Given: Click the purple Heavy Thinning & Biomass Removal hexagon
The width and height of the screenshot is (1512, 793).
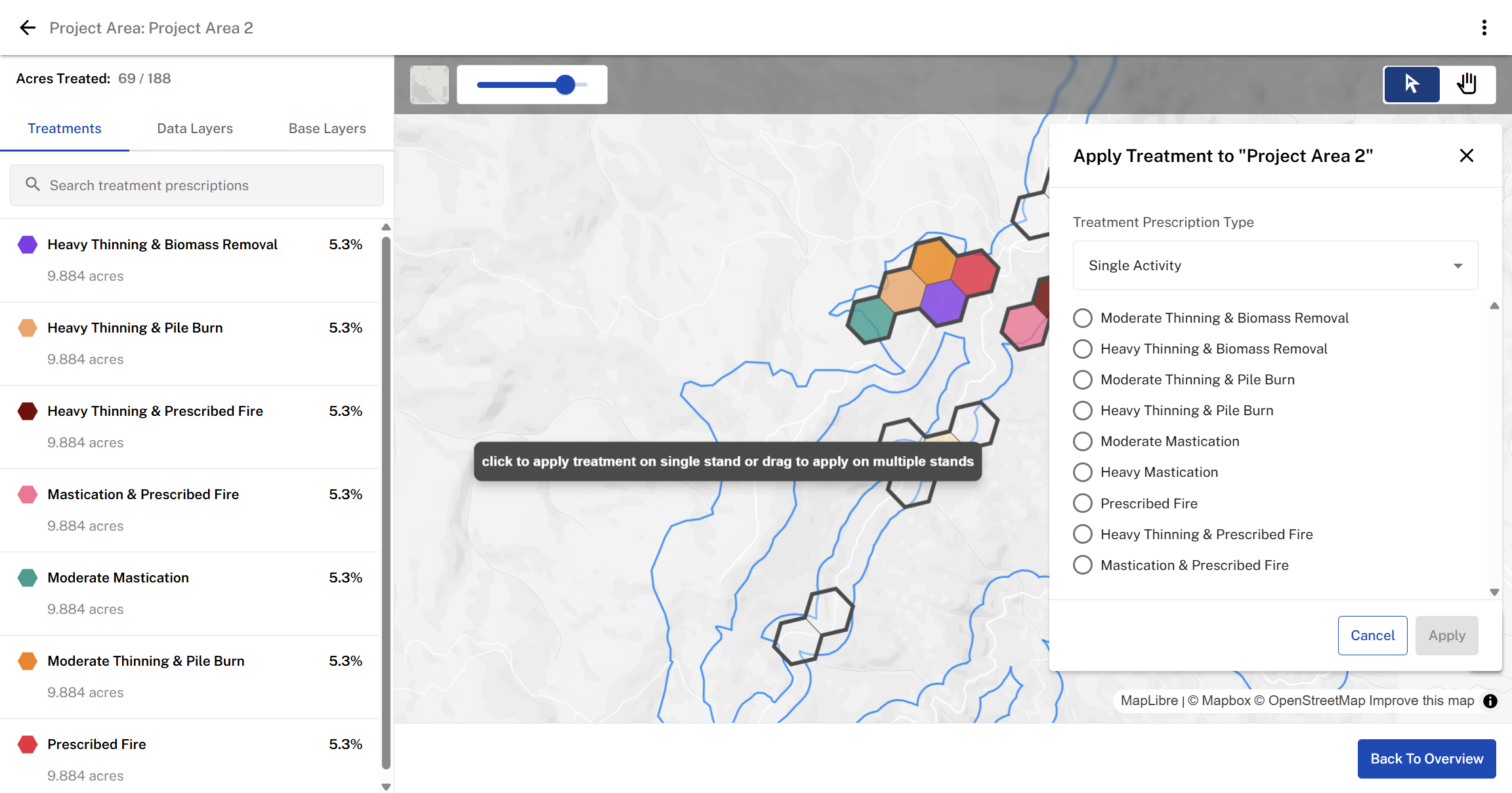Looking at the screenshot, I should [28, 245].
